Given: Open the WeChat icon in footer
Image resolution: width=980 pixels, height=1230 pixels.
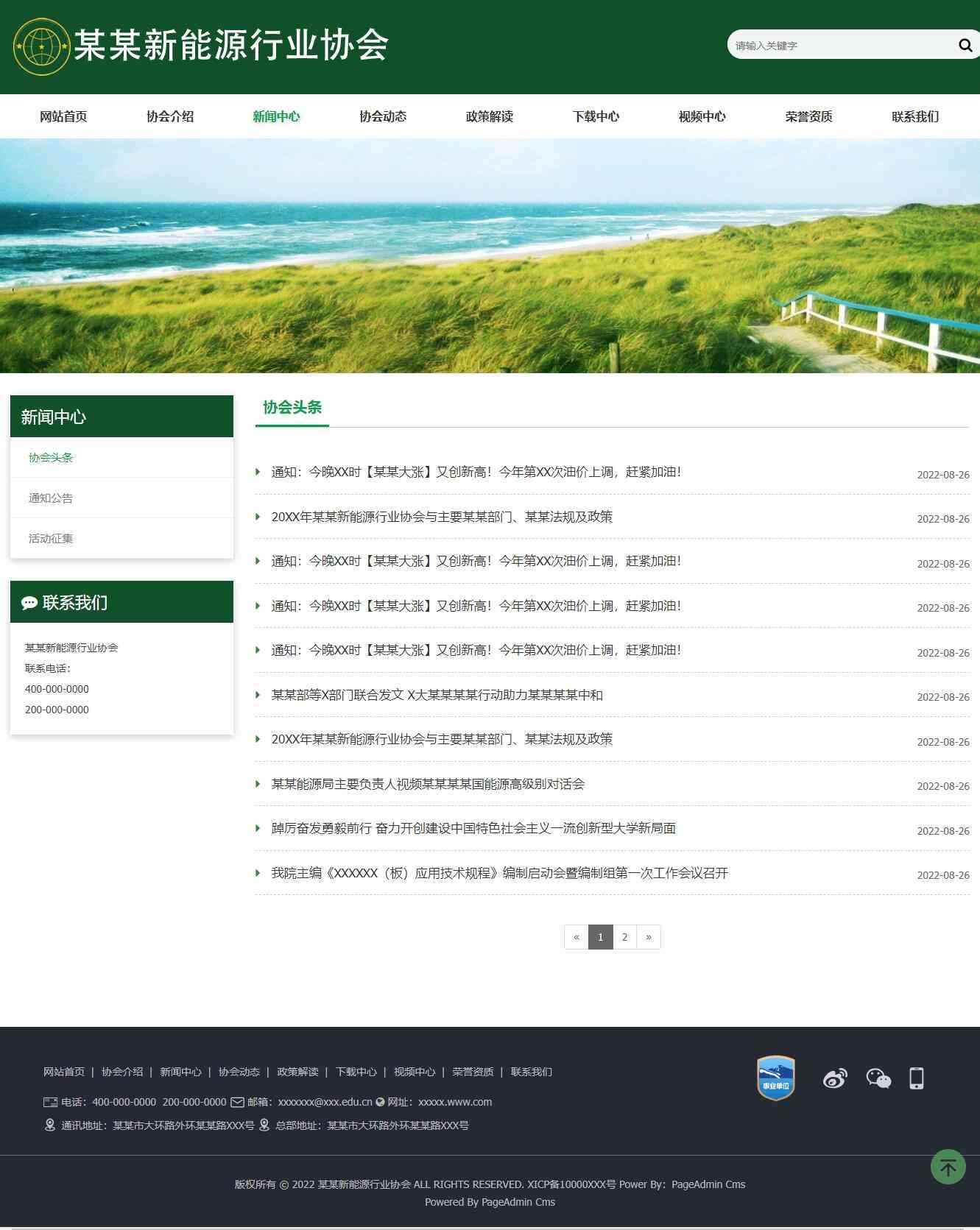Looking at the screenshot, I should [x=878, y=1078].
